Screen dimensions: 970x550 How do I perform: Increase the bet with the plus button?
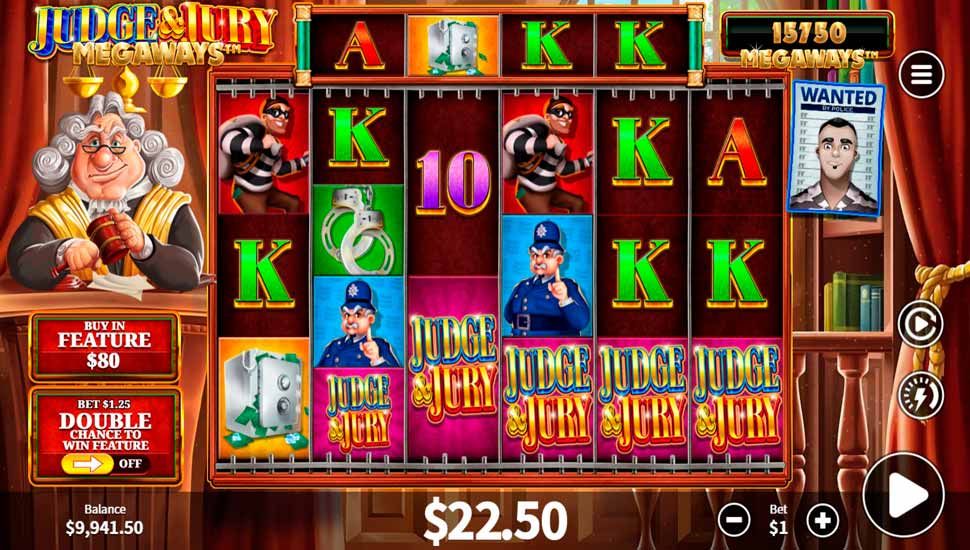tap(823, 519)
